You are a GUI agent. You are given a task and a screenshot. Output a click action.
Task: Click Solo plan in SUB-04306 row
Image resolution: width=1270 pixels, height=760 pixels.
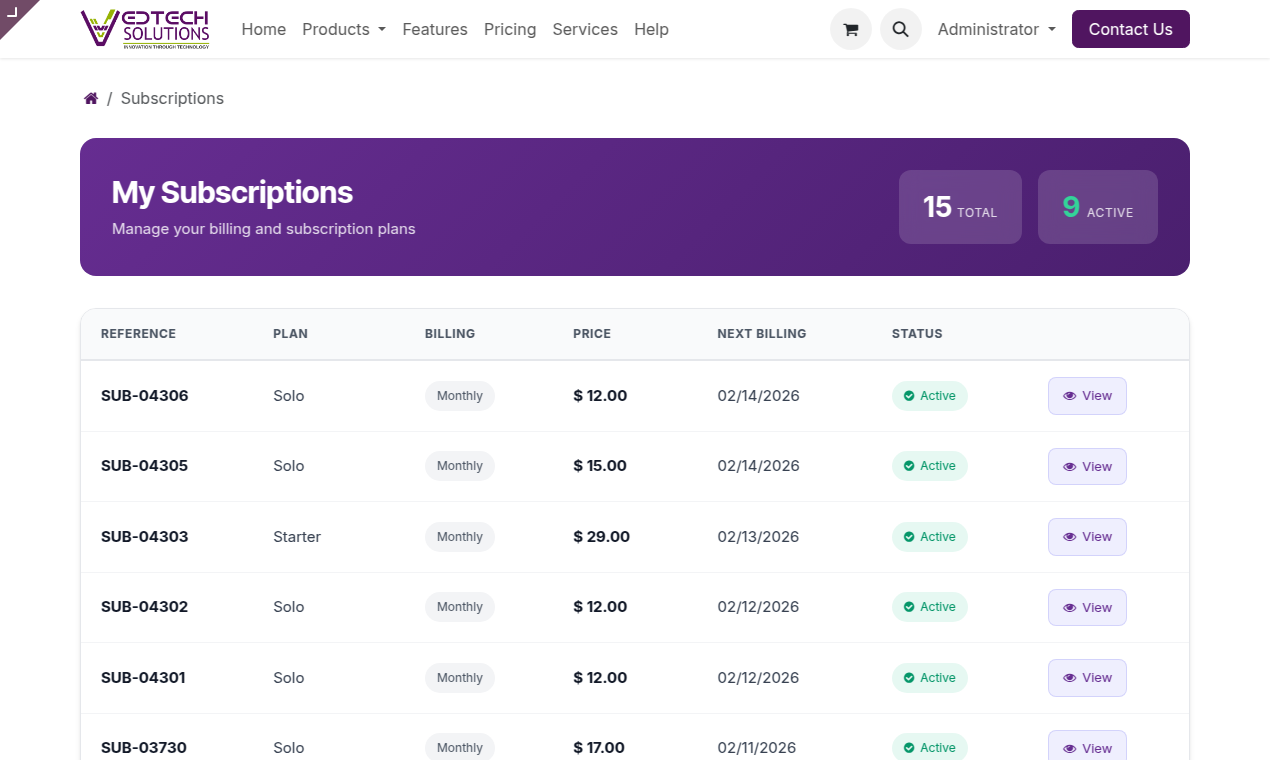[289, 396]
